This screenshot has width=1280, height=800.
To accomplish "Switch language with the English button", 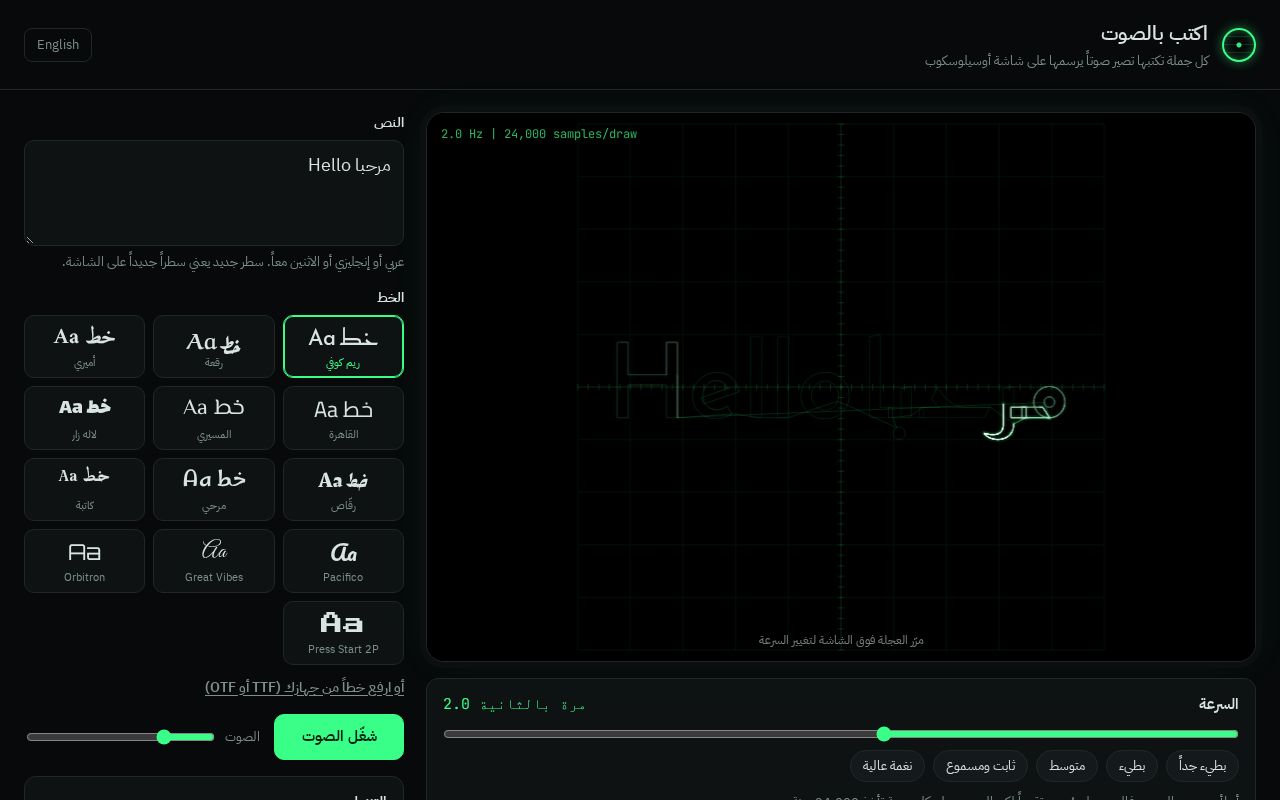I will tap(58, 45).
